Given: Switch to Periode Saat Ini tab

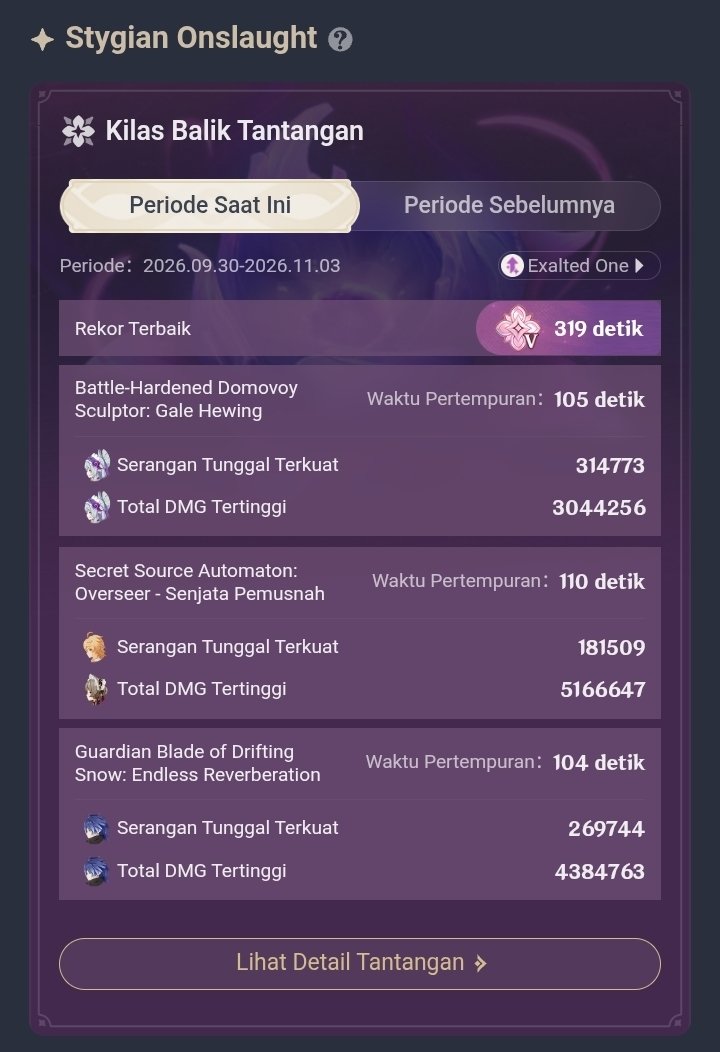Looking at the screenshot, I should coord(210,205).
